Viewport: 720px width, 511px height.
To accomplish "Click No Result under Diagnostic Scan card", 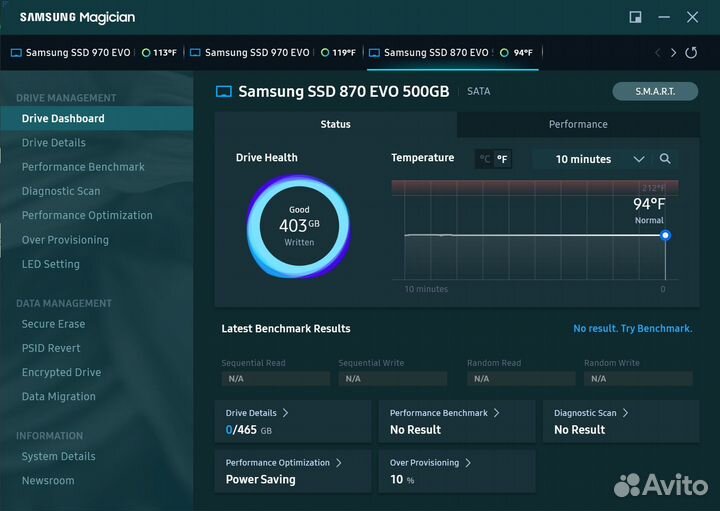I will (x=579, y=430).
